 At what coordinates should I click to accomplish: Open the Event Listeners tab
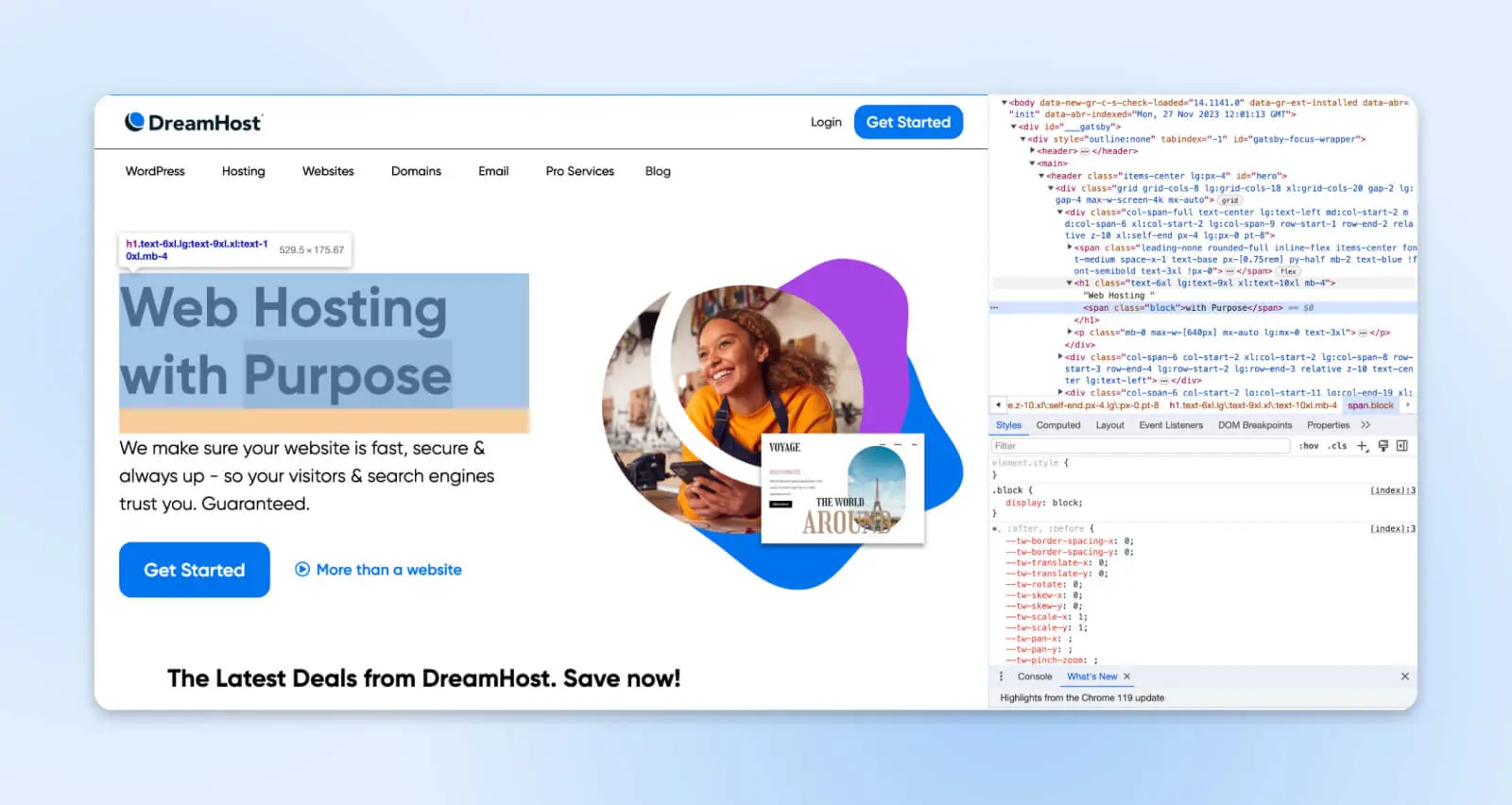coord(1171,425)
